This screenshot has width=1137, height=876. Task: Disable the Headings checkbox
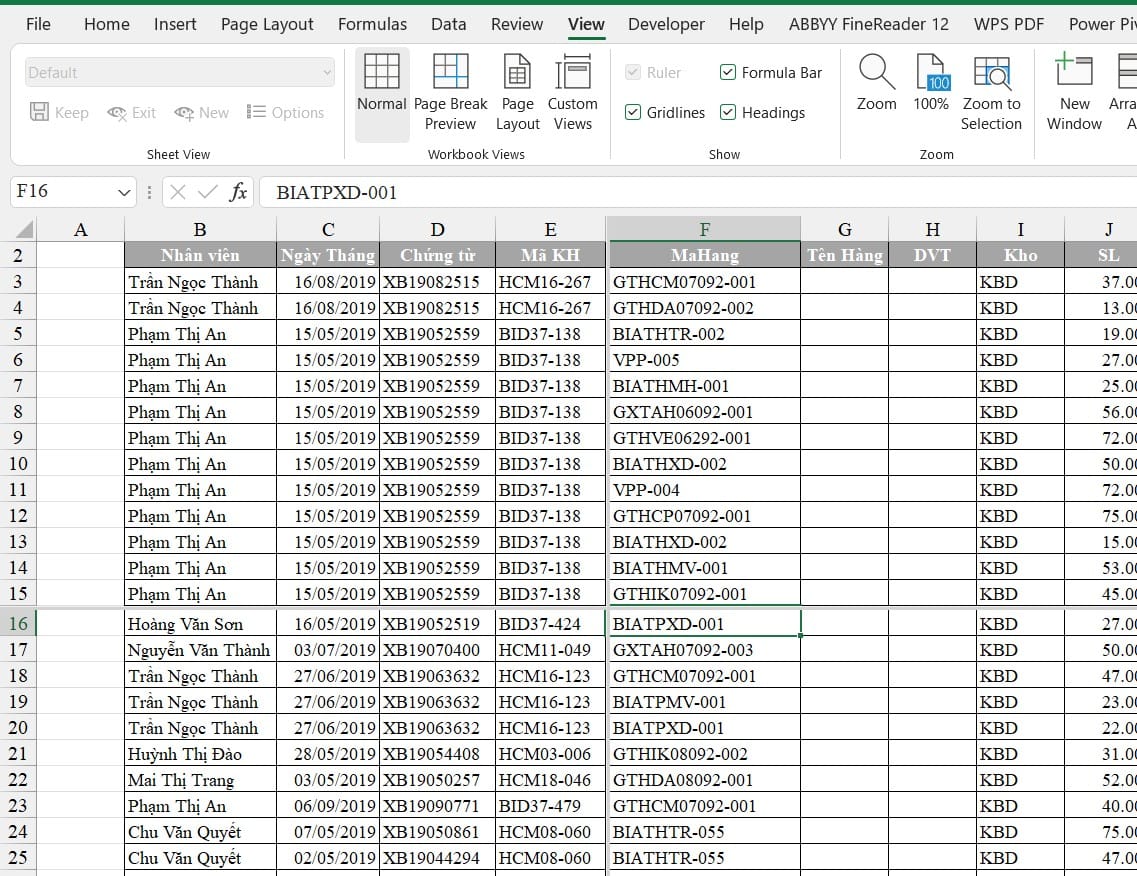pyautogui.click(x=728, y=113)
